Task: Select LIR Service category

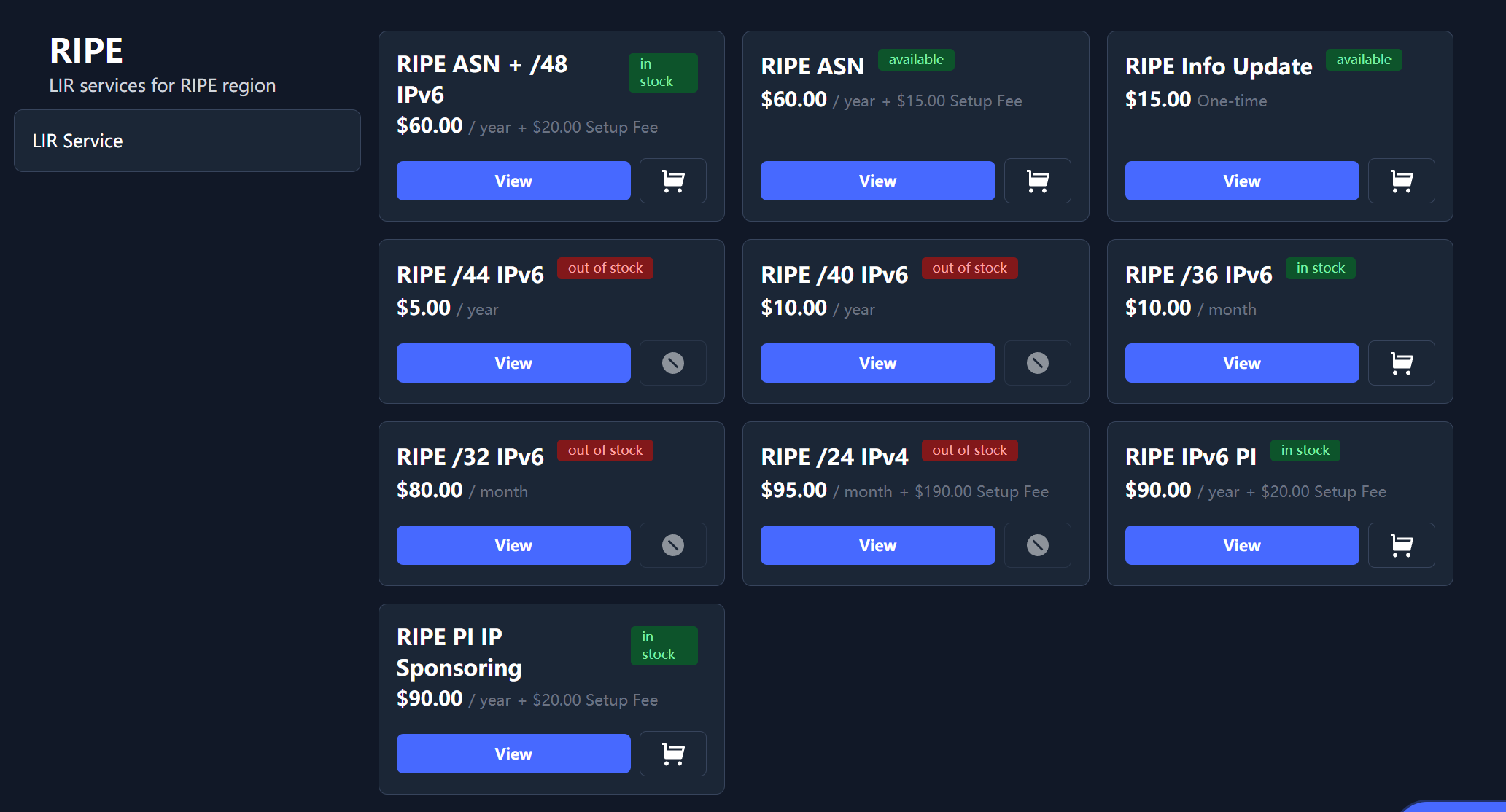Action: (x=187, y=141)
